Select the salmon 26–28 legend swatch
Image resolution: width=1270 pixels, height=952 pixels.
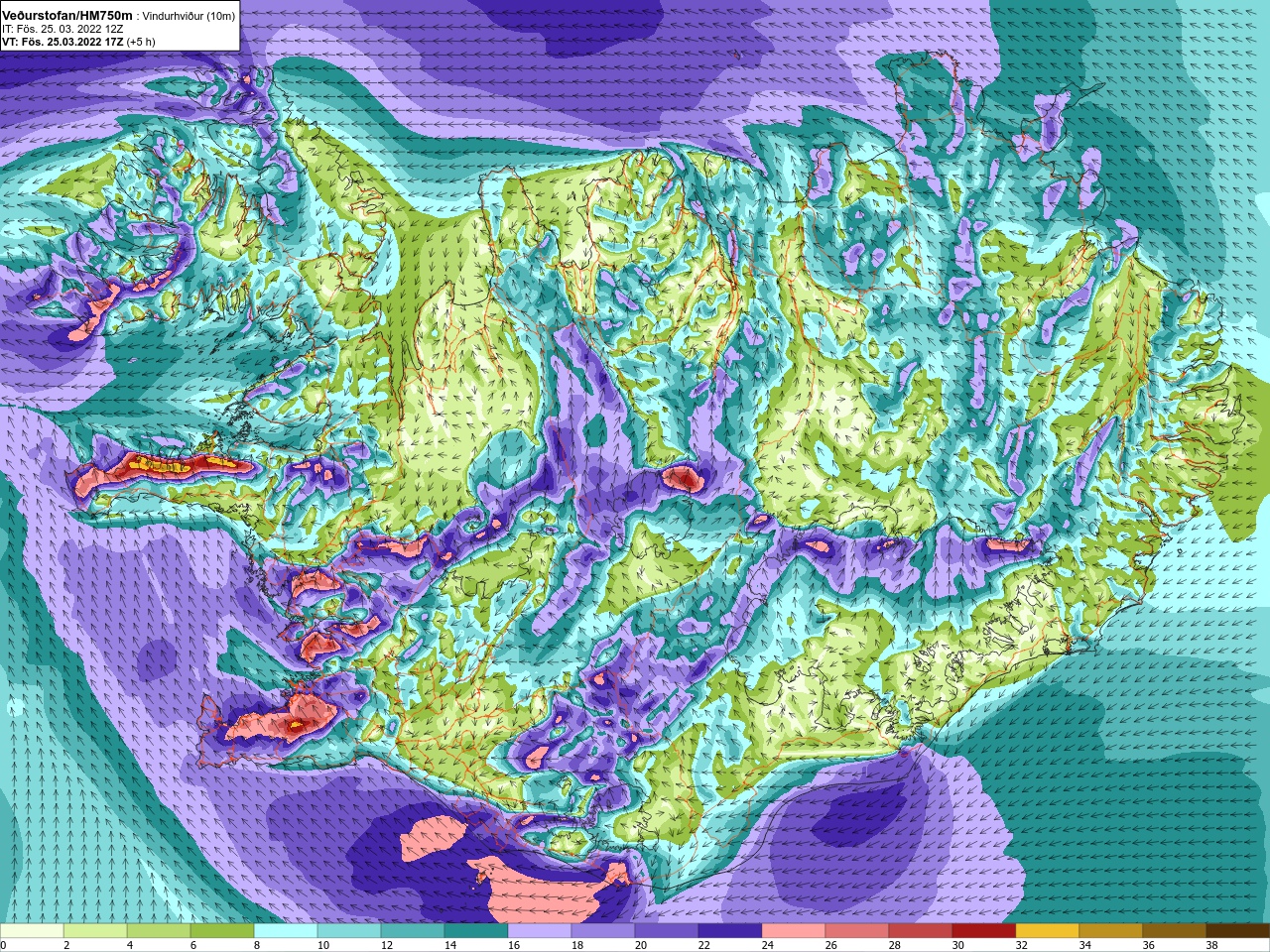[857, 931]
